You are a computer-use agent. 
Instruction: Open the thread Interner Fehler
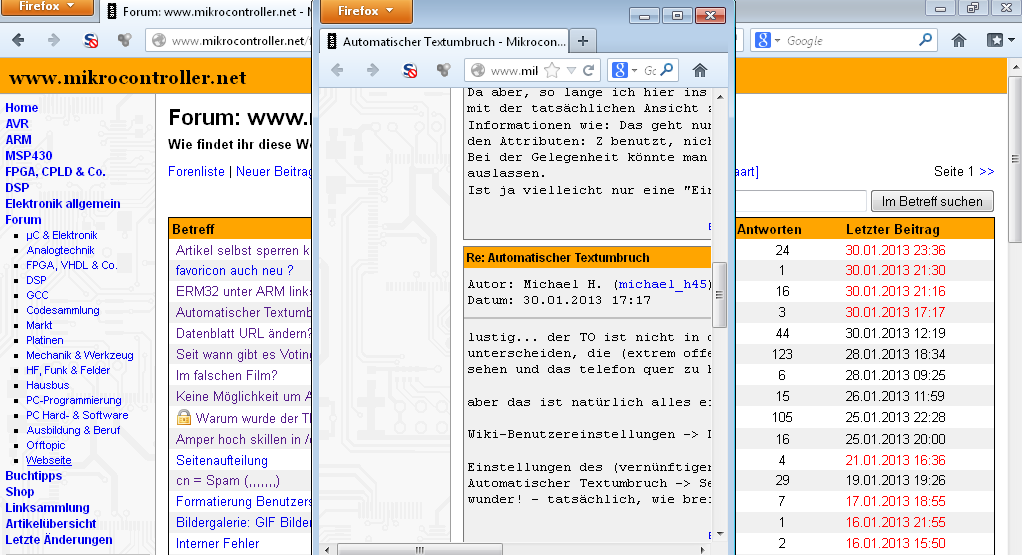(x=217, y=543)
